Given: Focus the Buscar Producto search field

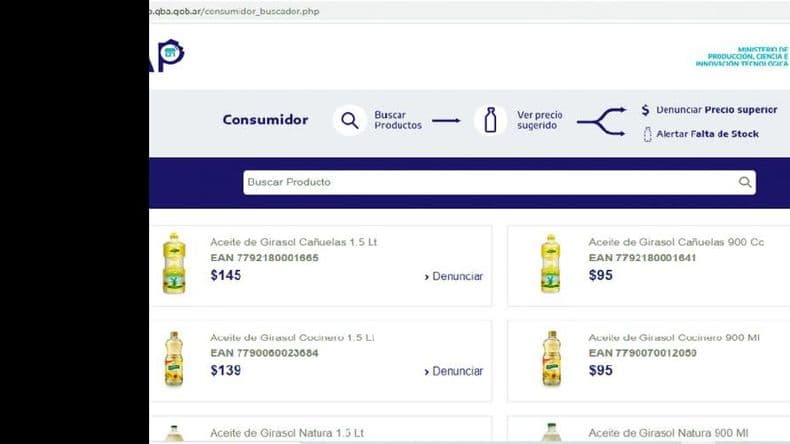Looking at the screenshot, I should pos(499,182).
